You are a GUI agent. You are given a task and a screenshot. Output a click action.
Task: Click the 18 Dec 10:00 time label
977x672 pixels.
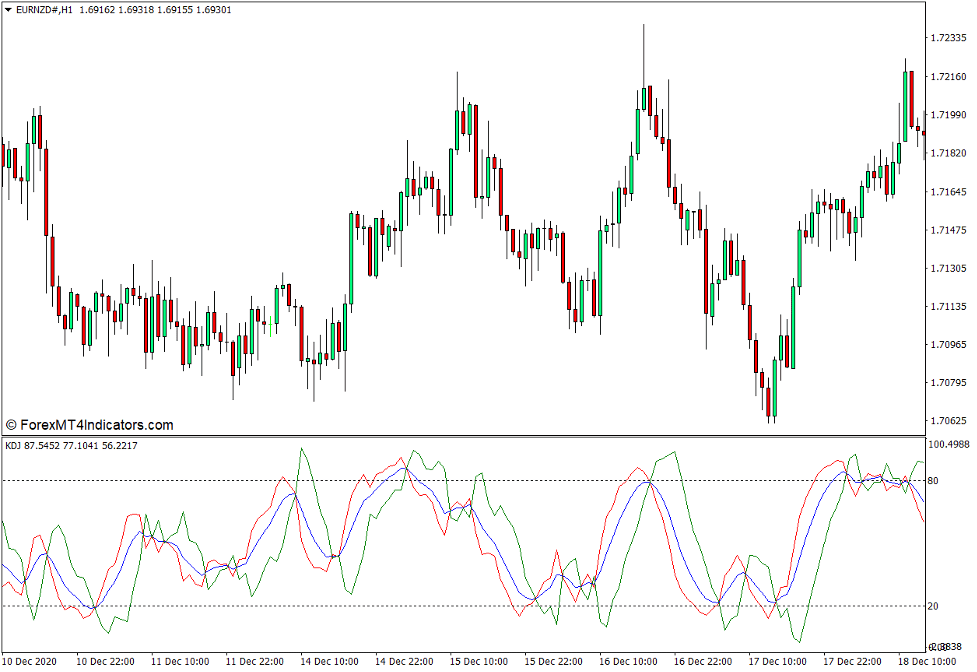[x=927, y=662]
